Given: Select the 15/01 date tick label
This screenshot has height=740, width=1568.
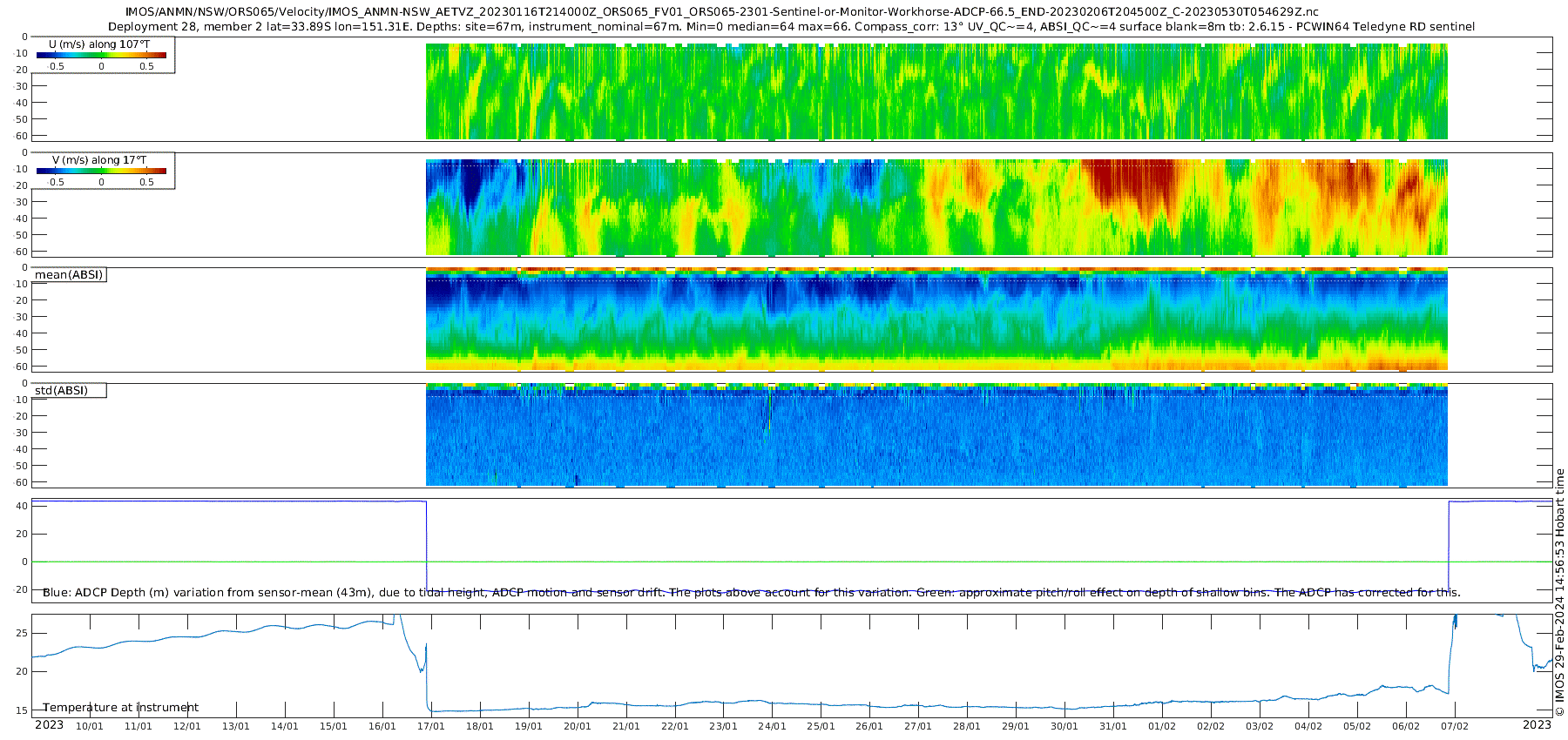Looking at the screenshot, I should 334,727.
